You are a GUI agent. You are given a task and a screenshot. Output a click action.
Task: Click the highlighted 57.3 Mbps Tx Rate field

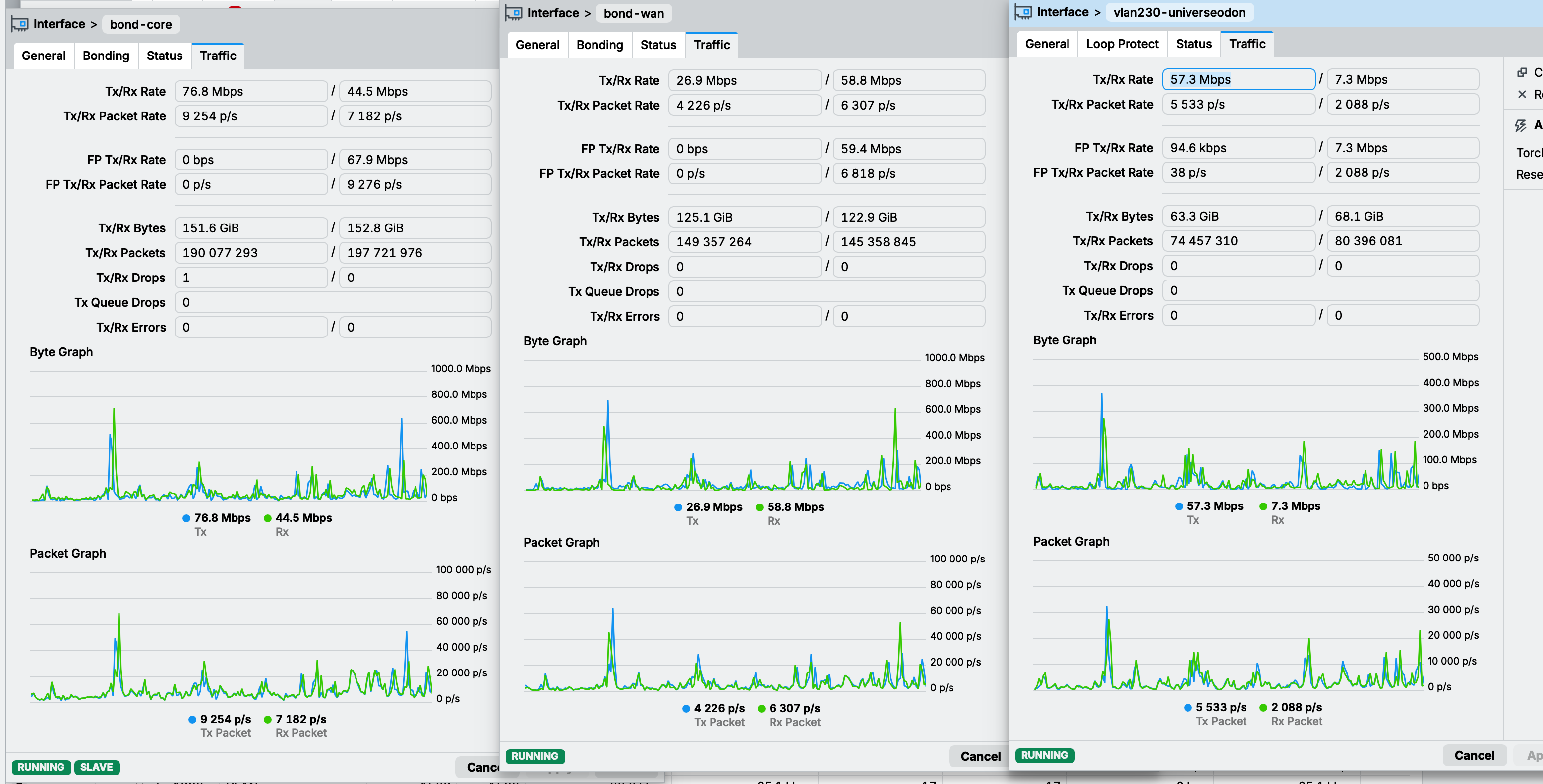coord(1238,80)
